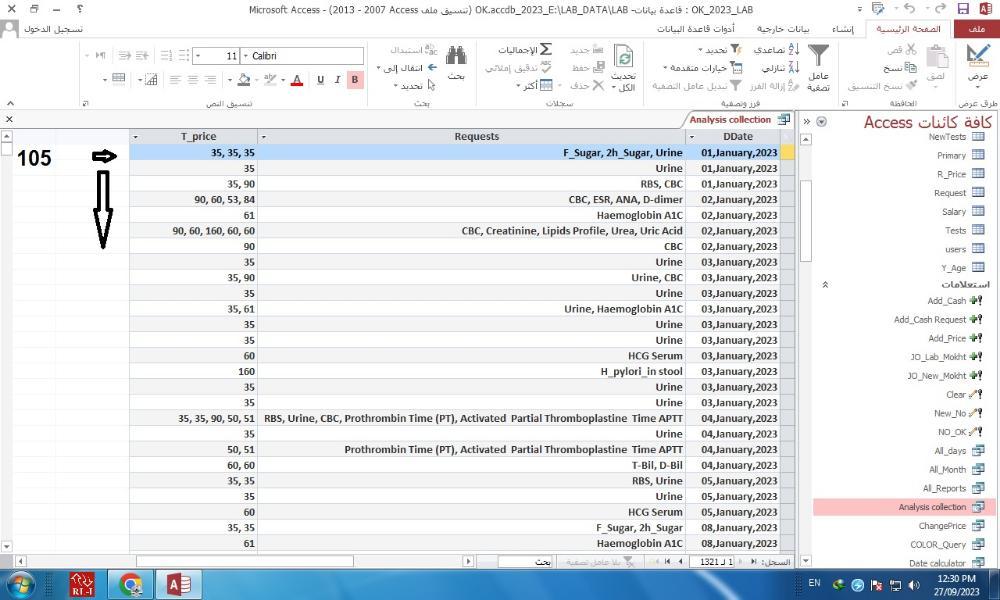Click the Save record (حفظ) icon
1000x600 pixels.
[598, 67]
